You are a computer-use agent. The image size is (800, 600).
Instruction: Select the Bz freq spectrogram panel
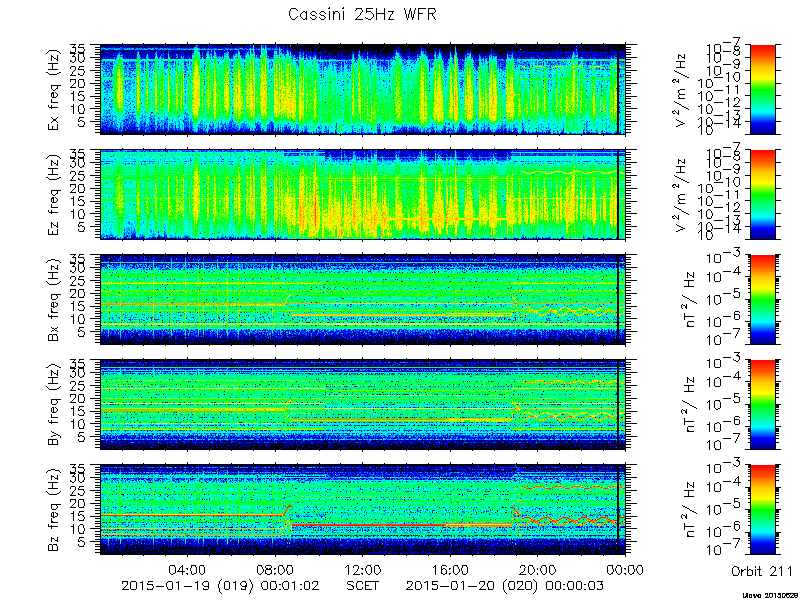pyautogui.click(x=363, y=510)
